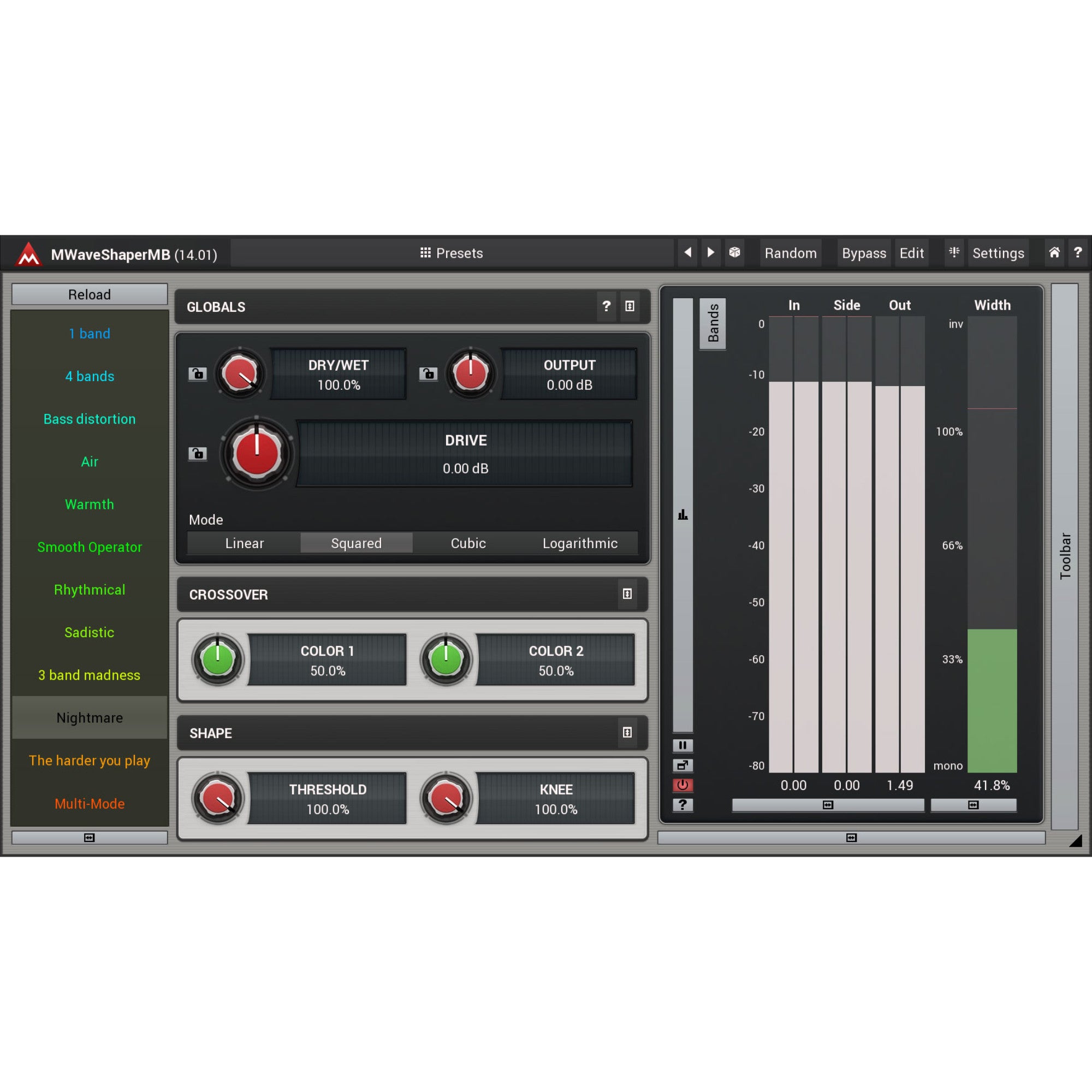Open the MeldaProduction logo menu
This screenshot has height=1092, width=1092.
coord(28,254)
